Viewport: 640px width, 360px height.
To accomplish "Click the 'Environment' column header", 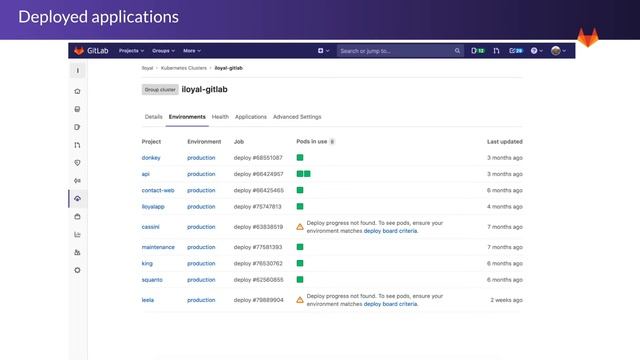I will click(204, 142).
